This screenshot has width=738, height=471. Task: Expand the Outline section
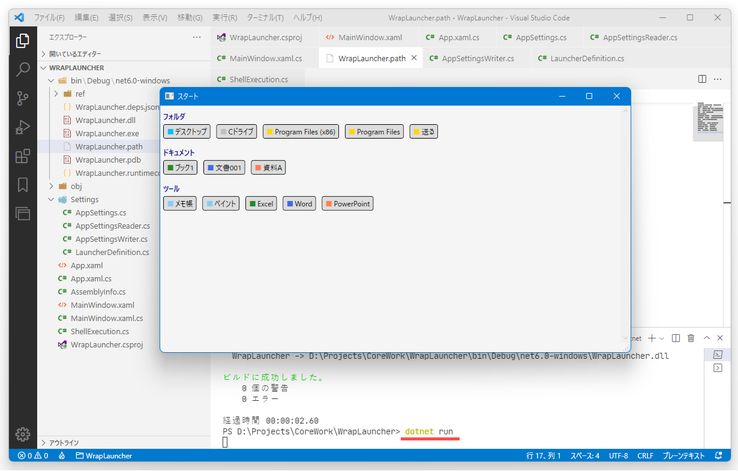point(124,443)
